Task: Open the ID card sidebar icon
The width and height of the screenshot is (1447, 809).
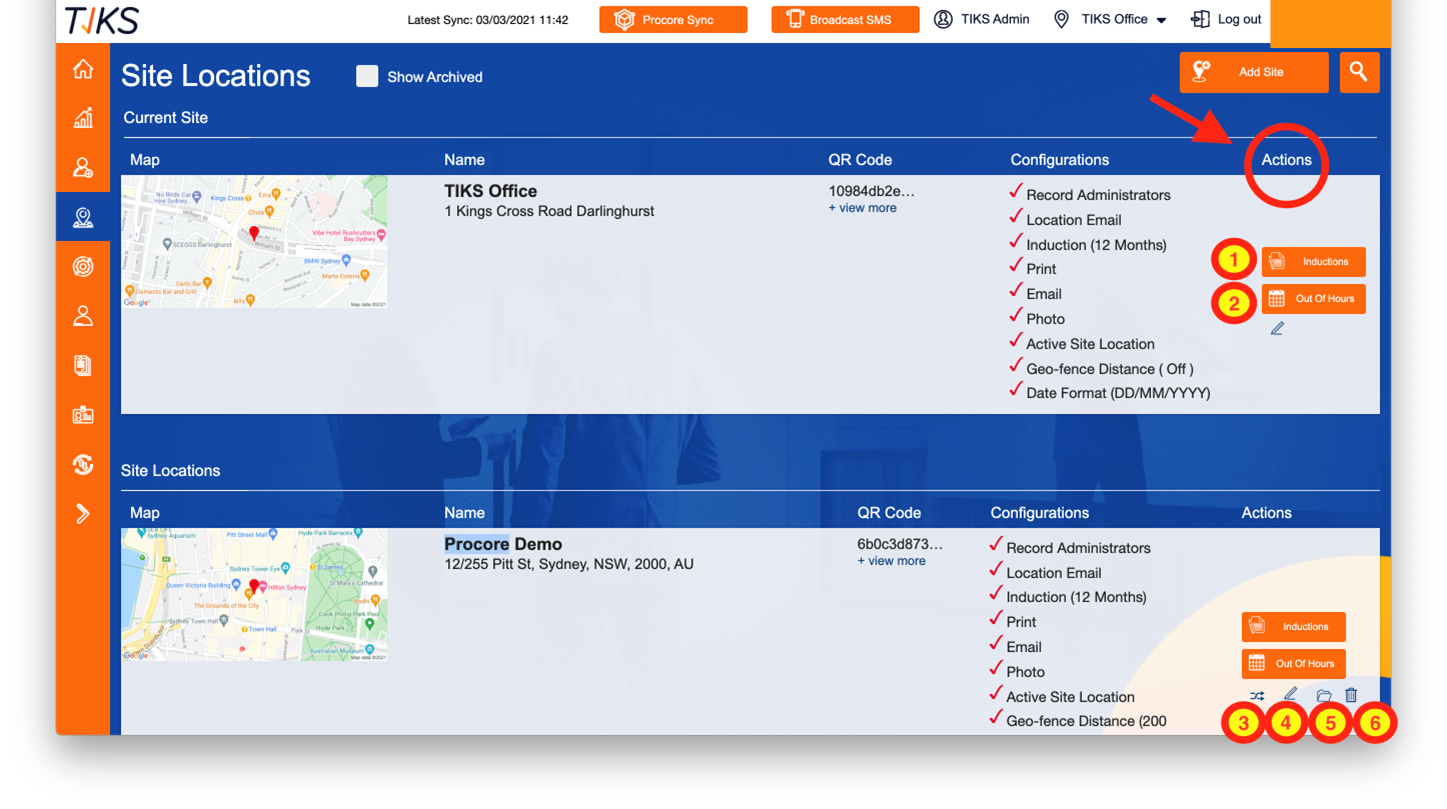Action: [83, 415]
